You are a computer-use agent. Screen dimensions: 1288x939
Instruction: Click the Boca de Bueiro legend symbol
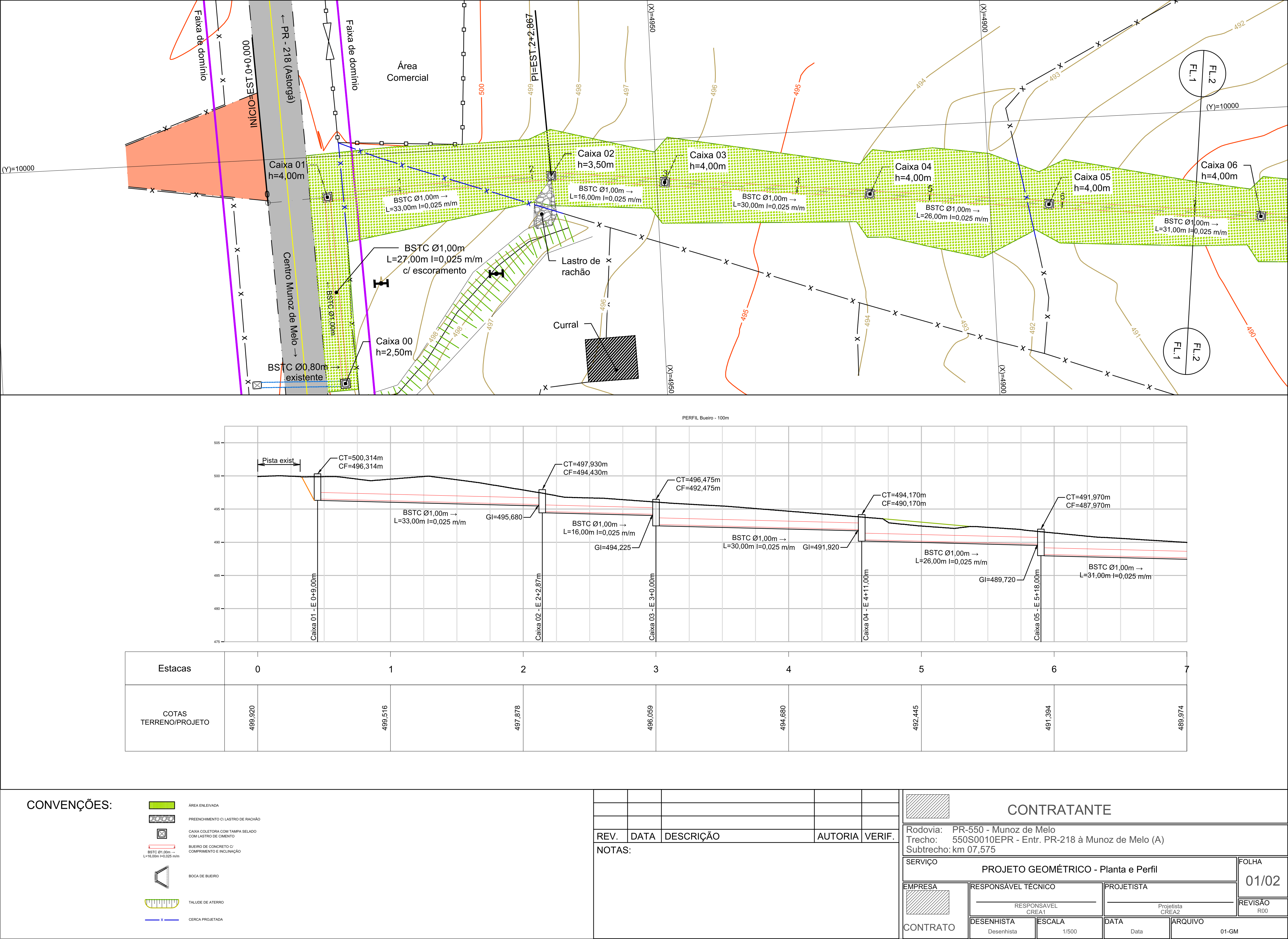tap(162, 876)
